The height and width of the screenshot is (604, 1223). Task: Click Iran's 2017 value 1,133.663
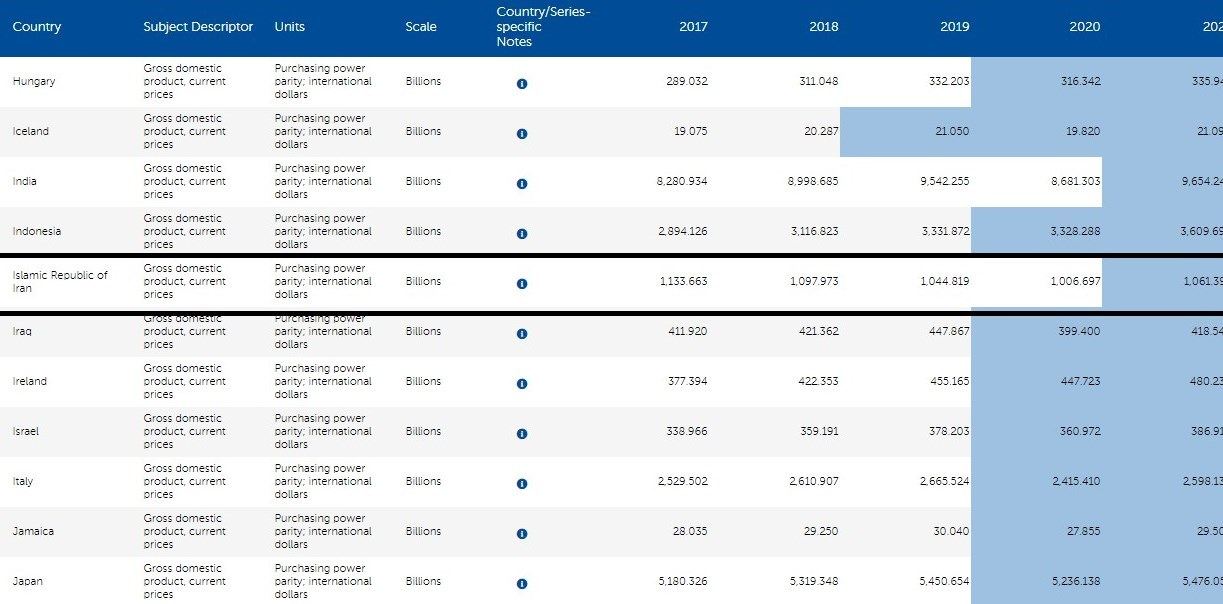(x=683, y=282)
